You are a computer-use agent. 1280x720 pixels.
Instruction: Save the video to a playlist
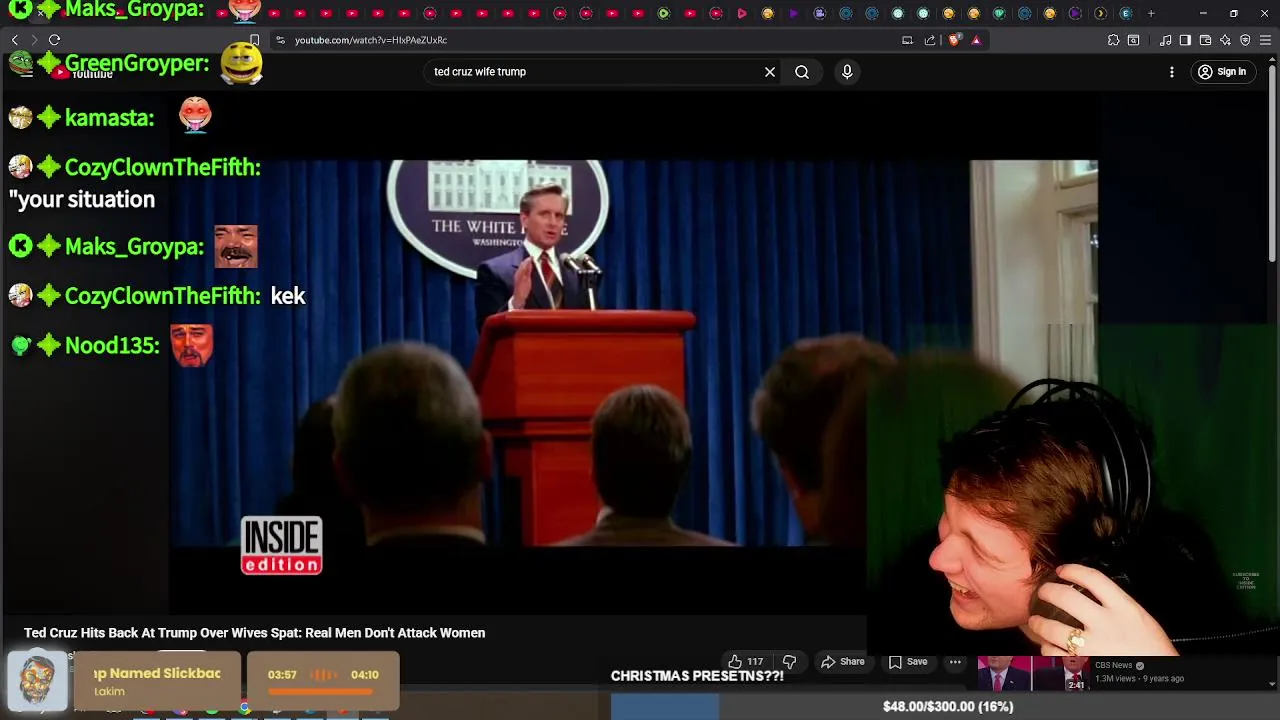pos(908,662)
